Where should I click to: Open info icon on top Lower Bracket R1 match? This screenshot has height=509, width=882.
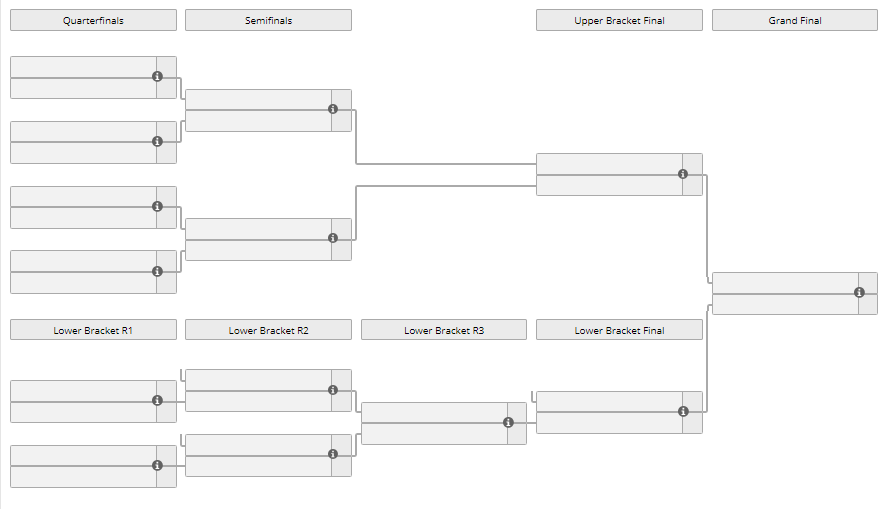point(157,400)
